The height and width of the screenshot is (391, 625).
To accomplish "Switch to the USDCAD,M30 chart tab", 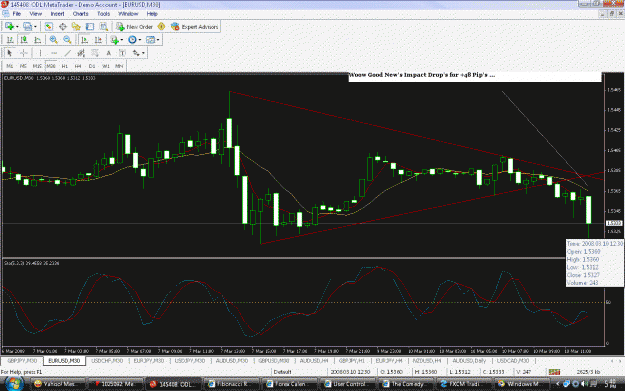I will click(x=513, y=361).
